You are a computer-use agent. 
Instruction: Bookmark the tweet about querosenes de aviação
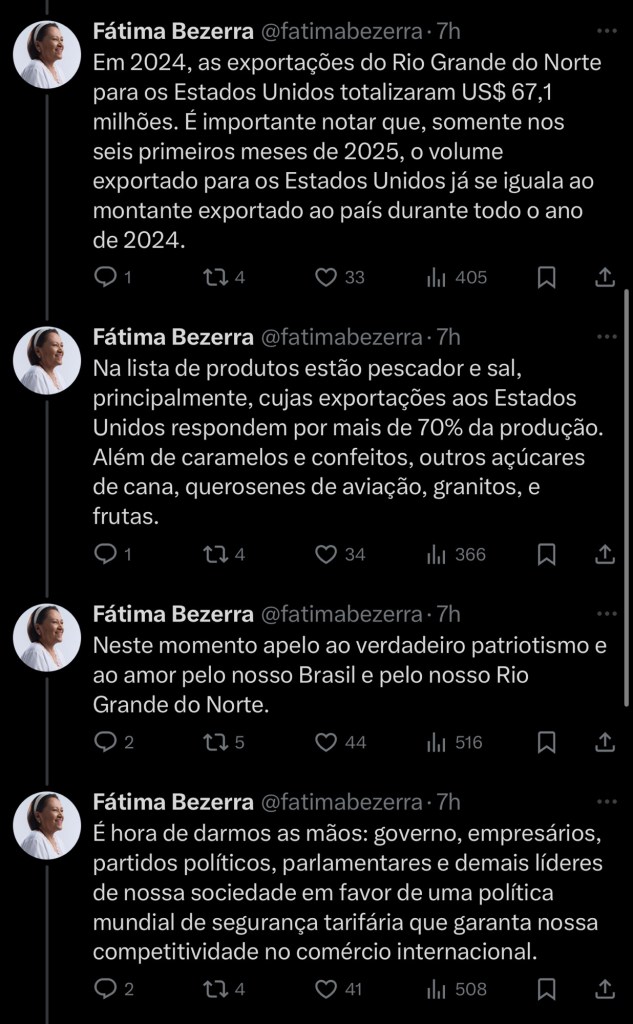pyautogui.click(x=546, y=554)
